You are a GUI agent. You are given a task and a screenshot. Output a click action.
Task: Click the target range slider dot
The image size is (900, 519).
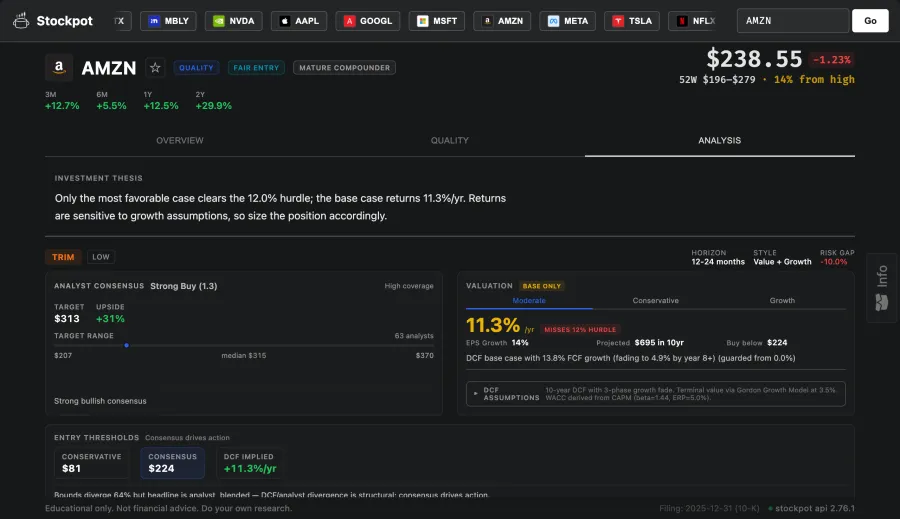pos(126,346)
